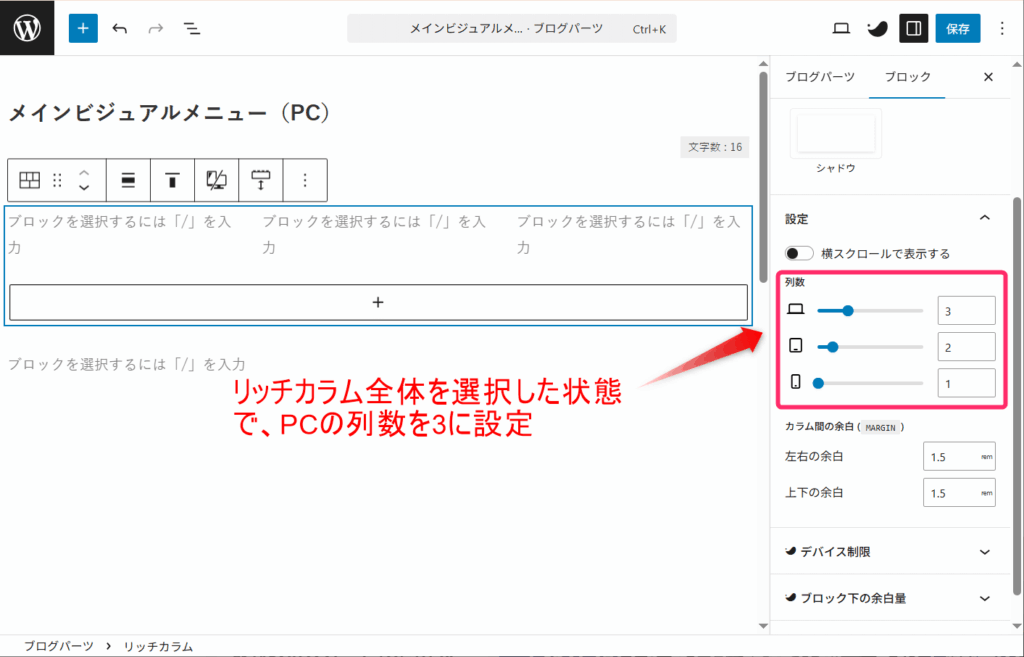Select the シャドウ style thumbnail
The width and height of the screenshot is (1024, 657).
836,135
